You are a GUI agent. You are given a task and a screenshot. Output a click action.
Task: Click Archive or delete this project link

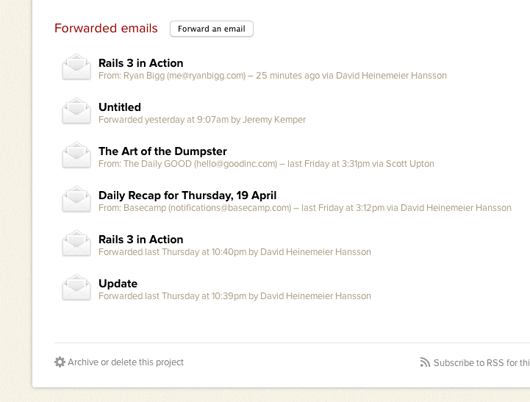point(125,362)
